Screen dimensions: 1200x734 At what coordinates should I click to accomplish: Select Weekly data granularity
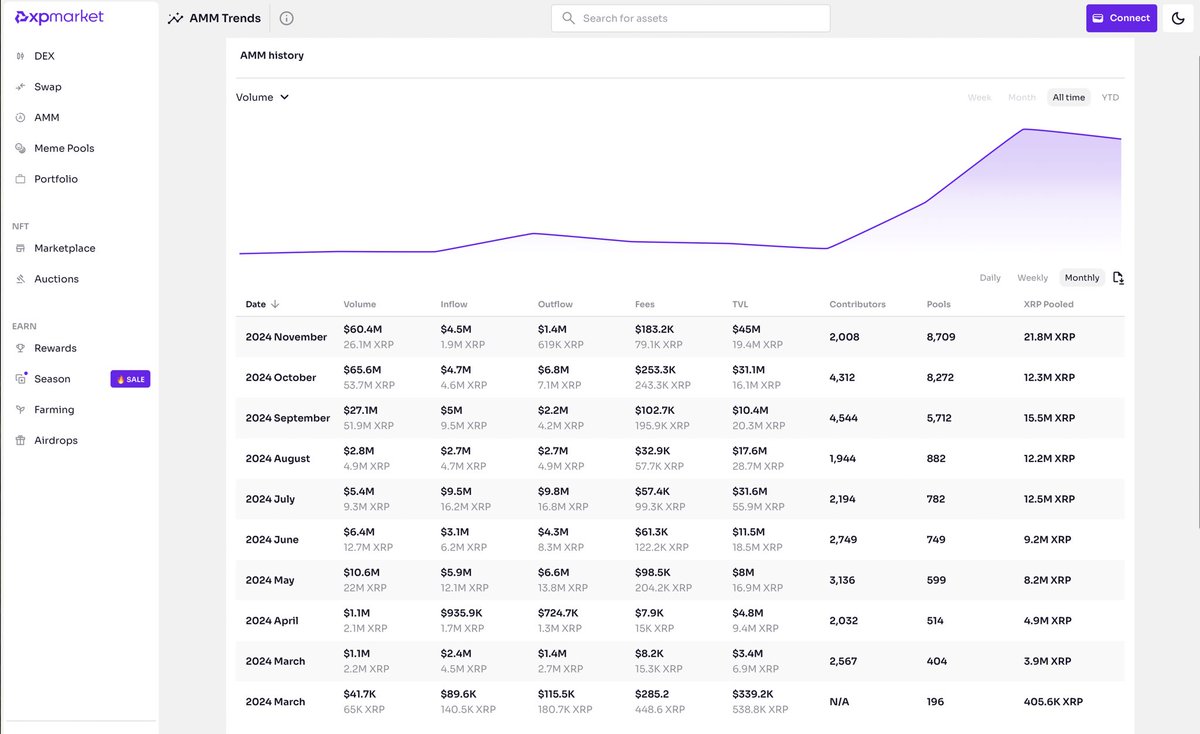[x=1033, y=277]
